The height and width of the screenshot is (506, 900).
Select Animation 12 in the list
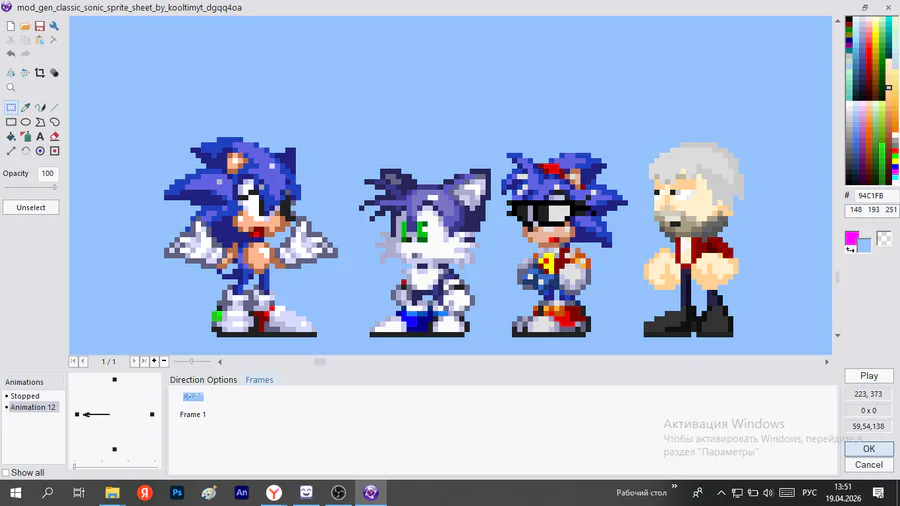click(33, 407)
